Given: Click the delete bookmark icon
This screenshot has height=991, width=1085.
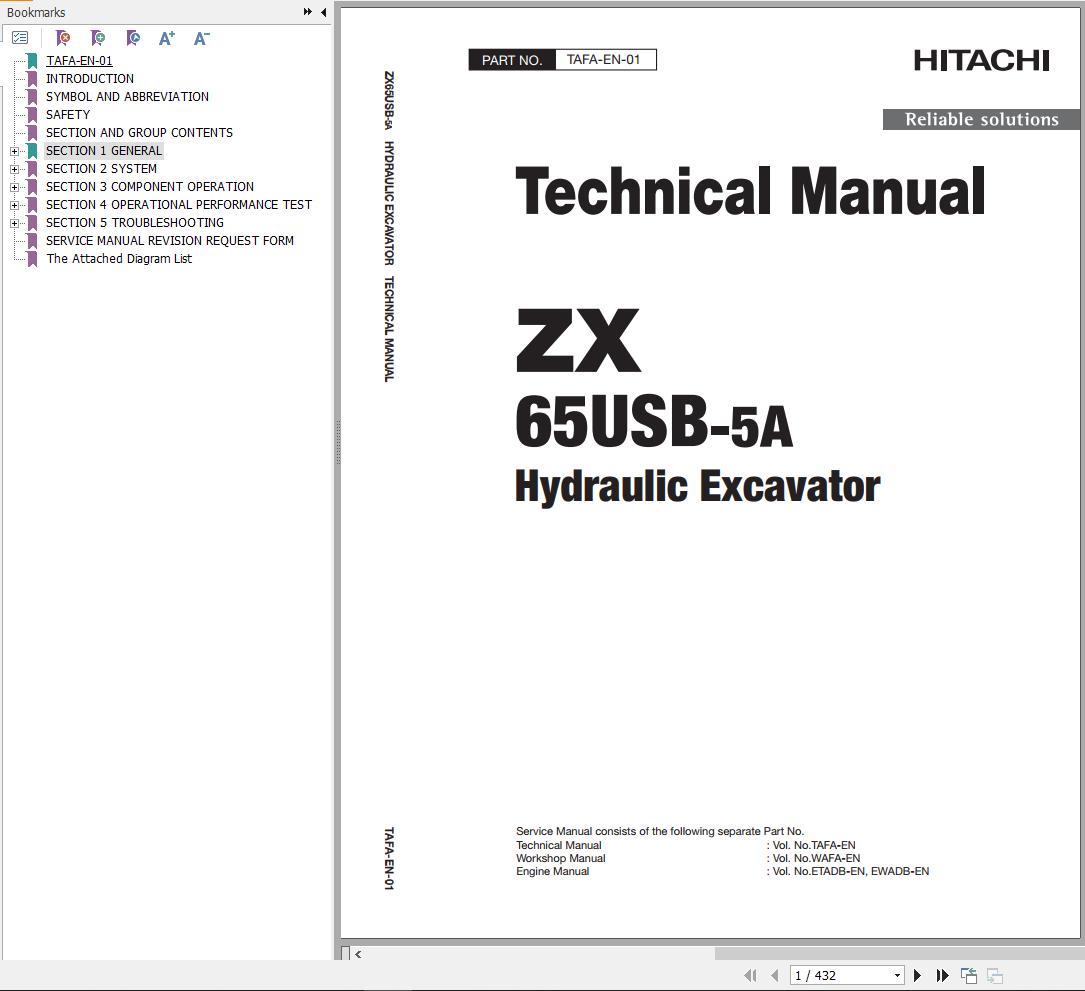Looking at the screenshot, I should click(x=63, y=38).
